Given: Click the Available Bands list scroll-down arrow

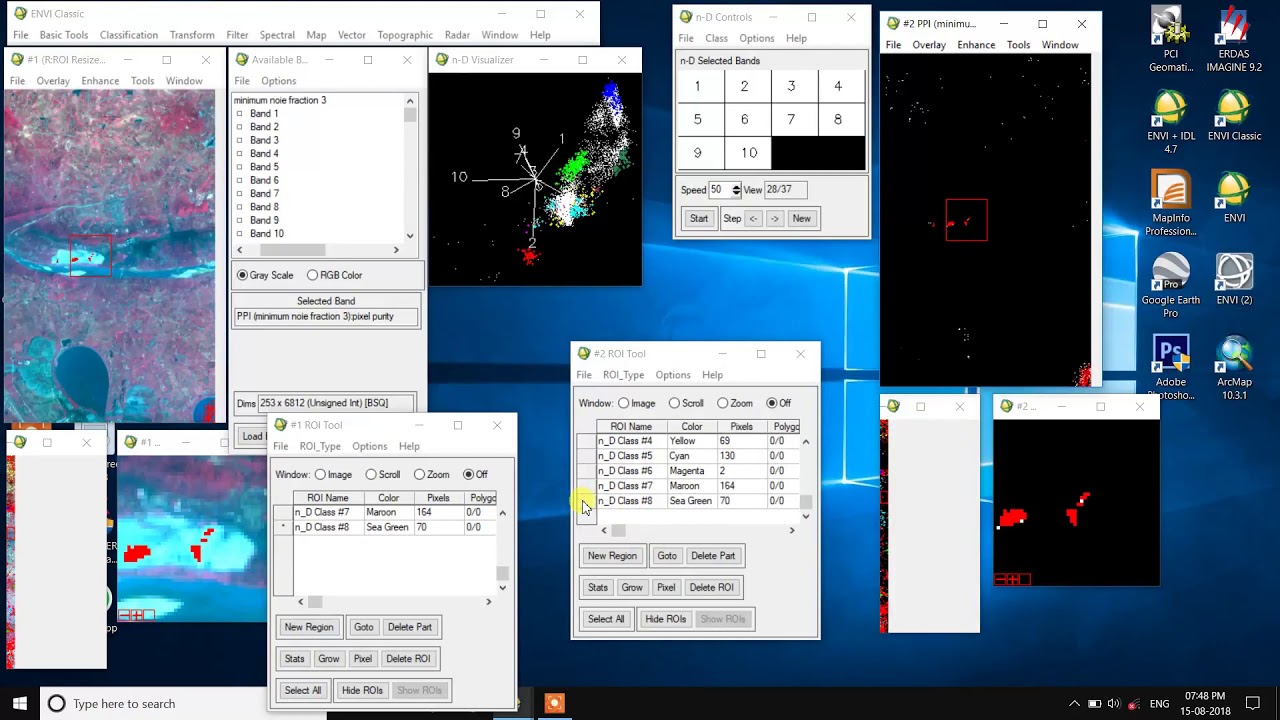Looking at the screenshot, I should pos(410,236).
